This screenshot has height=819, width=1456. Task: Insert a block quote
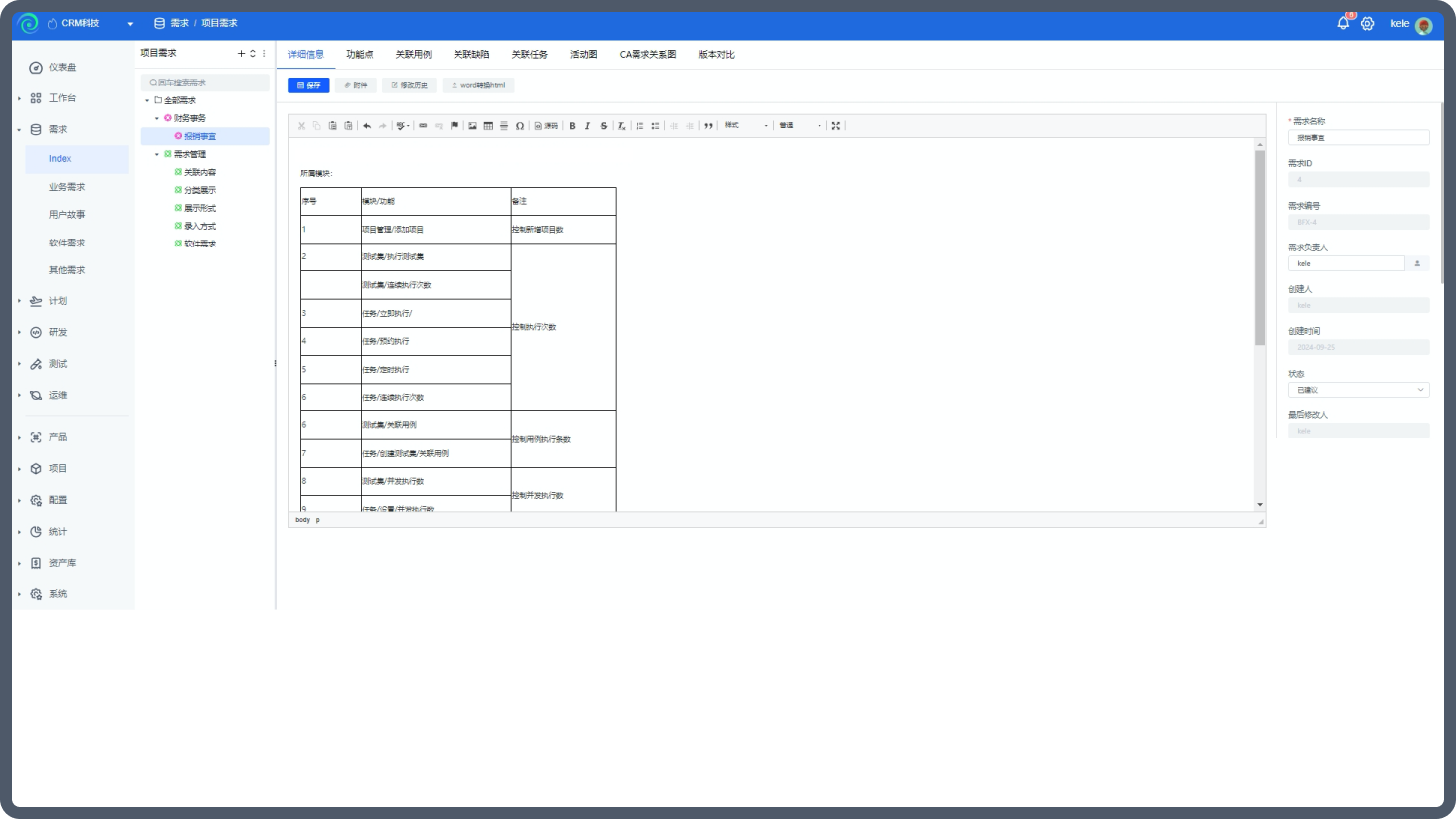(x=708, y=126)
